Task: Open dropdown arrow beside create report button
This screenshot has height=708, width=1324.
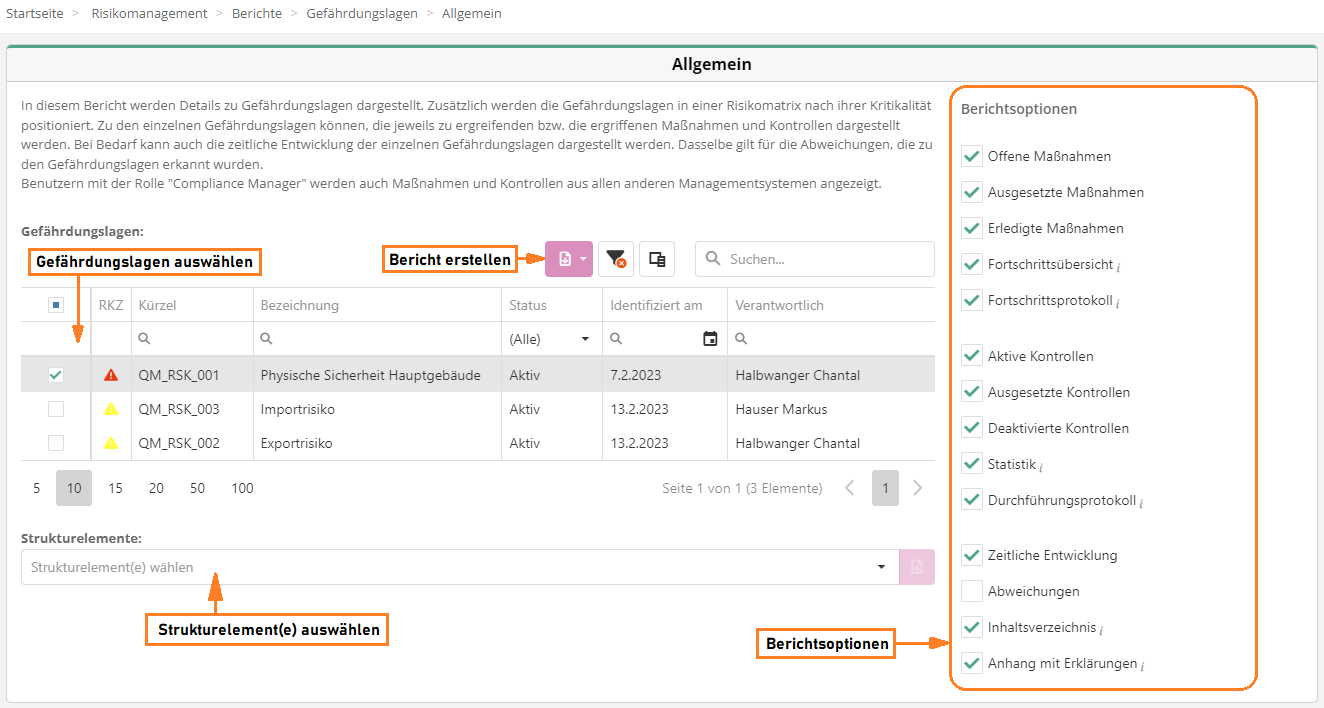Action: click(584, 259)
